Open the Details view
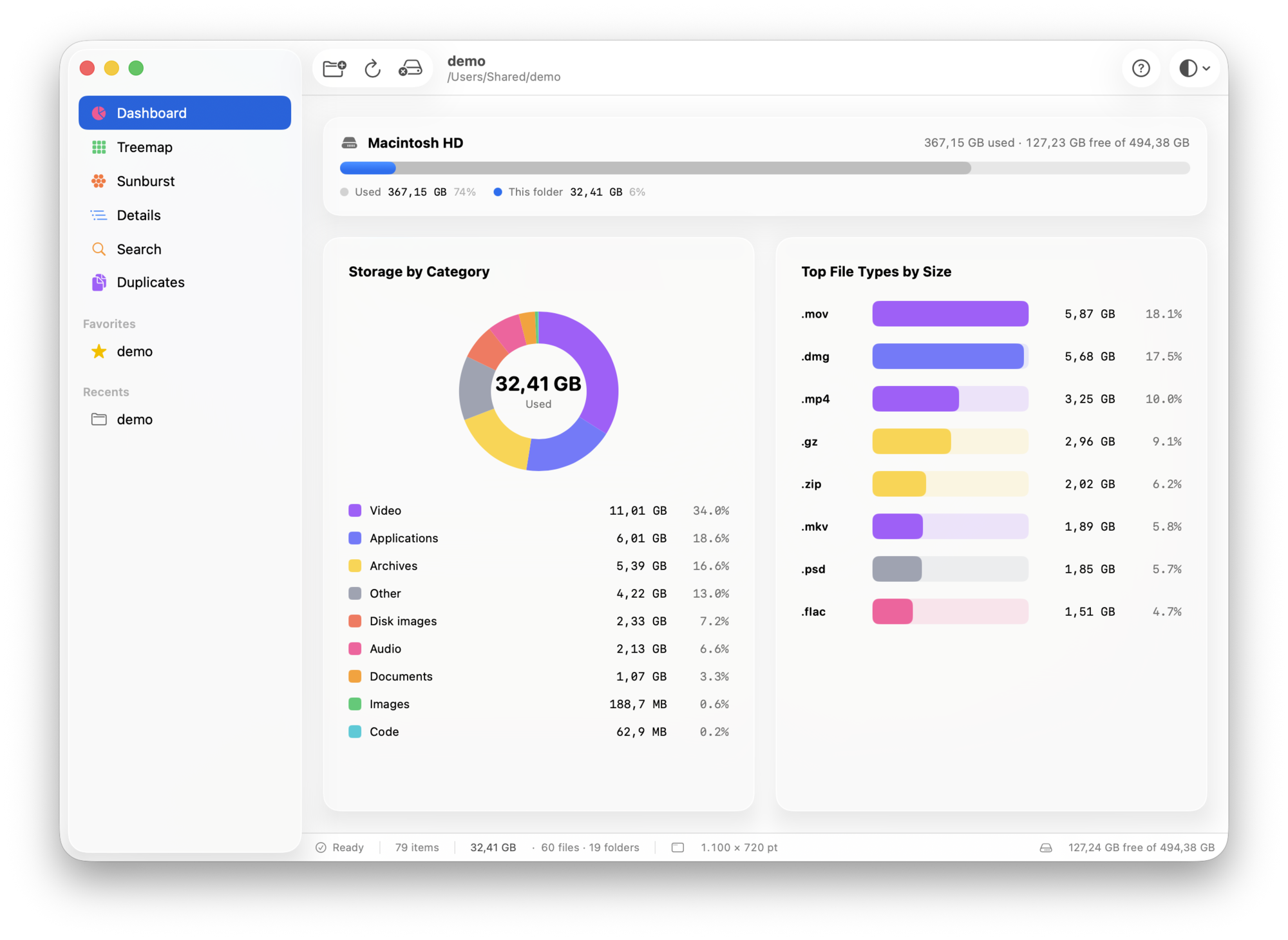The height and width of the screenshot is (940, 1288). 185,215
